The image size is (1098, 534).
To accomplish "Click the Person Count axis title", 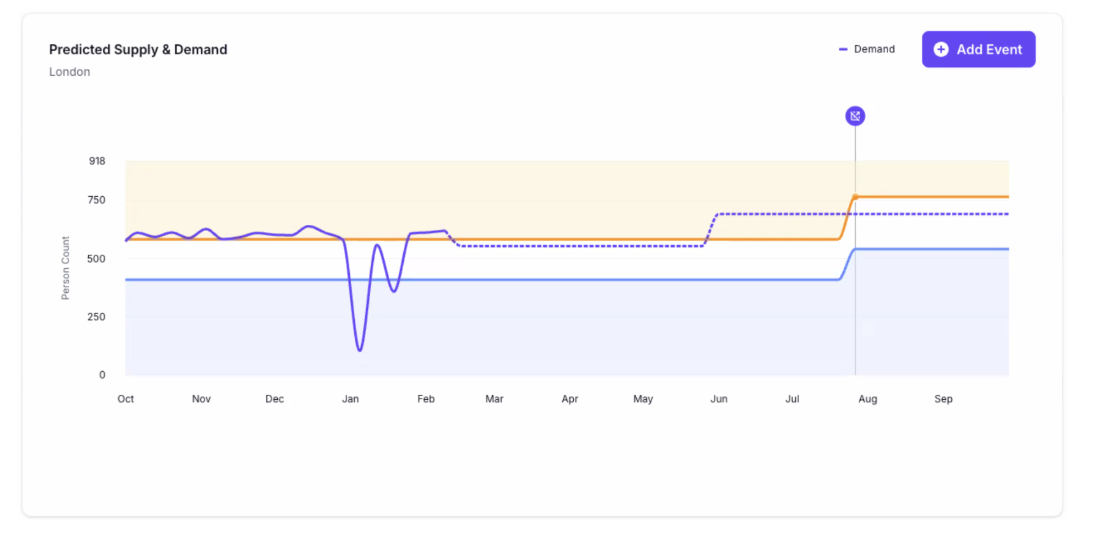I will tap(66, 268).
